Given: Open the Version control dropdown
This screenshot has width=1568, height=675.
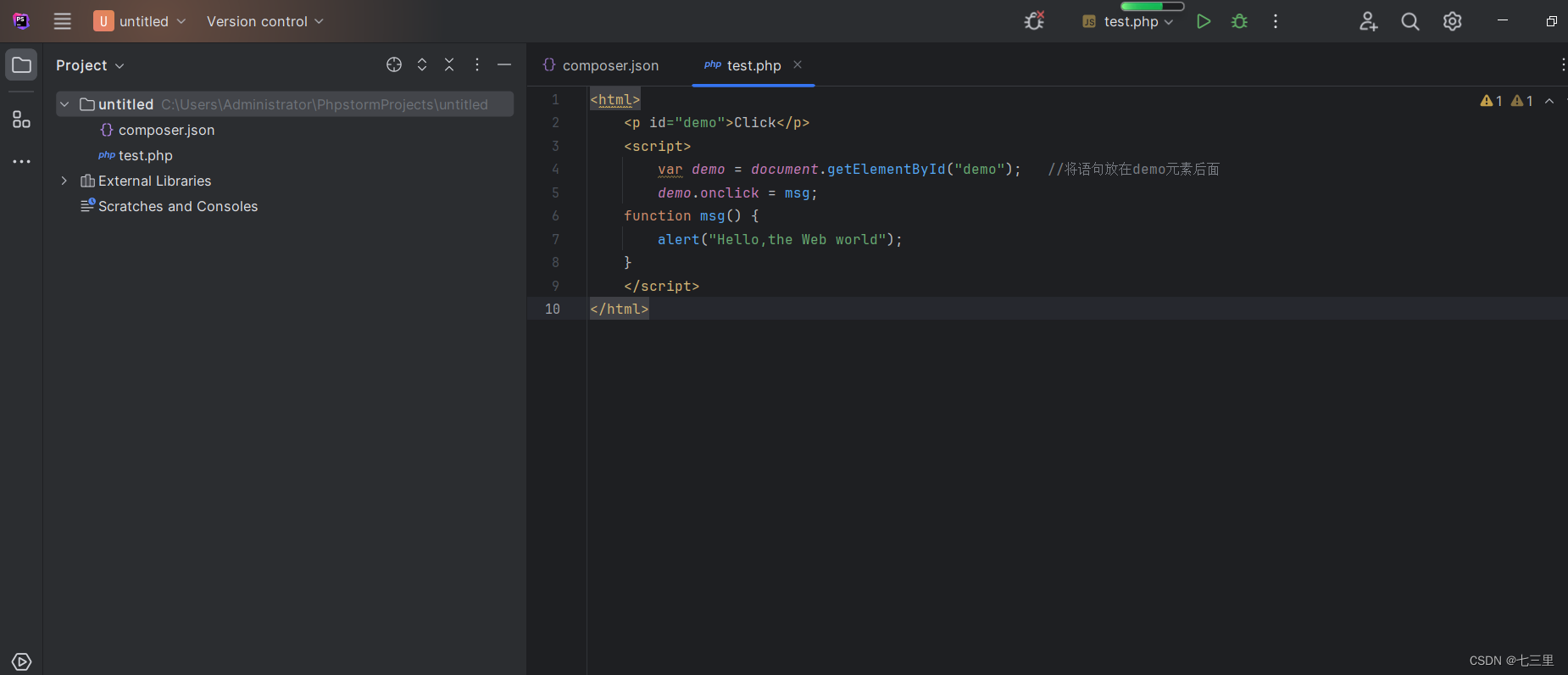Looking at the screenshot, I should 265,21.
